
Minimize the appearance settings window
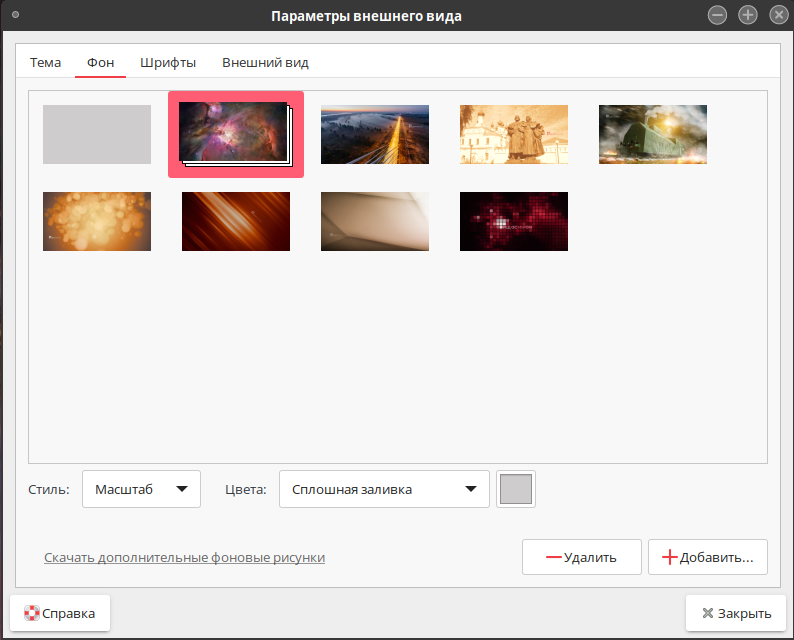[717, 15]
